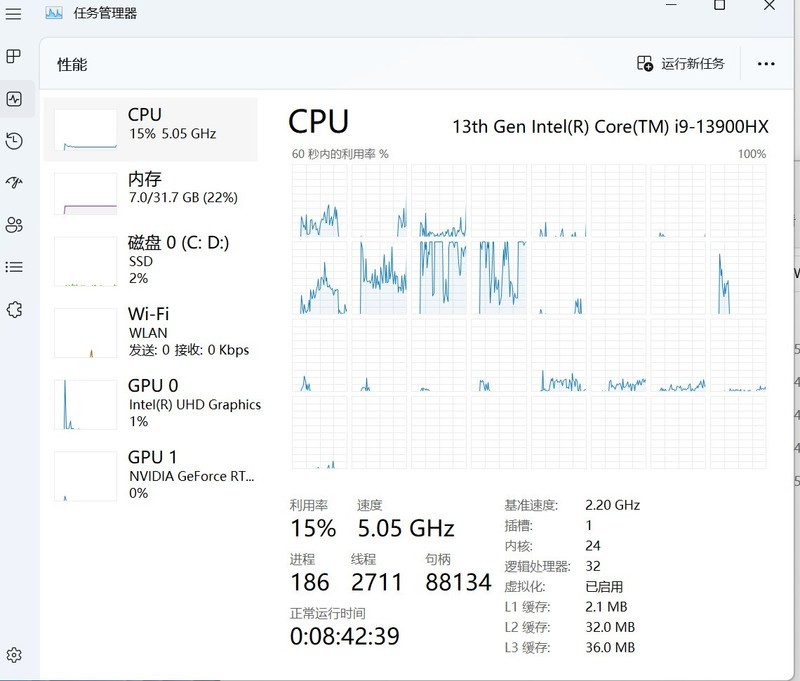Select the Performance icon in the sidebar

(13, 98)
